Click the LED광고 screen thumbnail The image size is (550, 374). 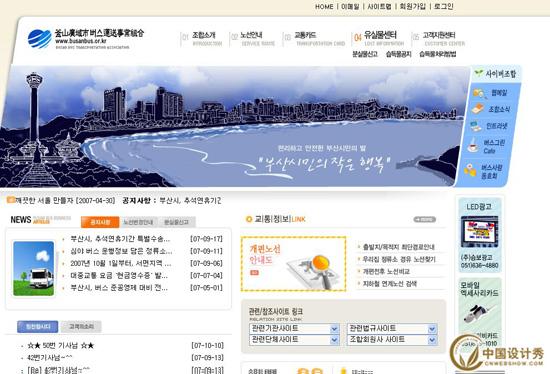click(479, 232)
